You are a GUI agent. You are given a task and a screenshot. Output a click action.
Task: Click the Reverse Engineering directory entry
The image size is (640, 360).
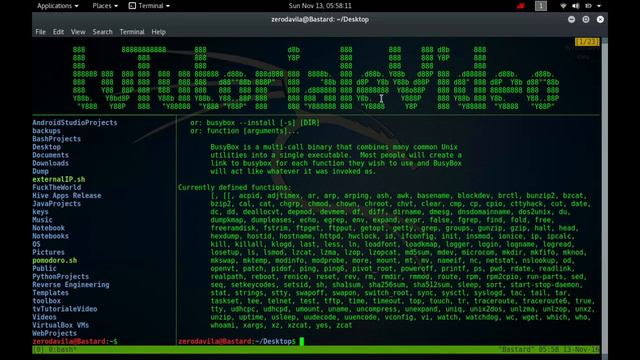coord(71,284)
